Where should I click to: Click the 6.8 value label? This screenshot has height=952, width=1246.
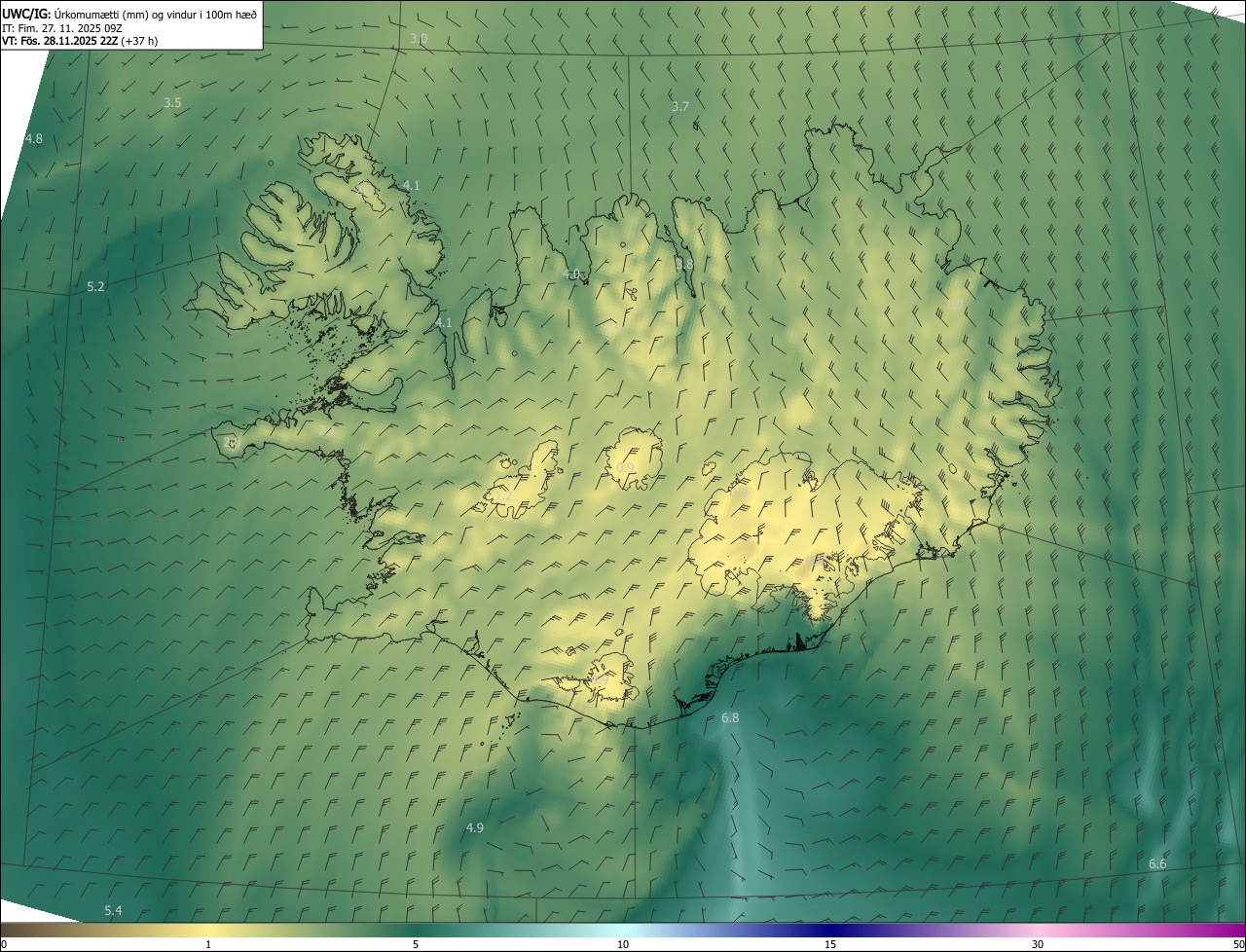[x=730, y=717]
